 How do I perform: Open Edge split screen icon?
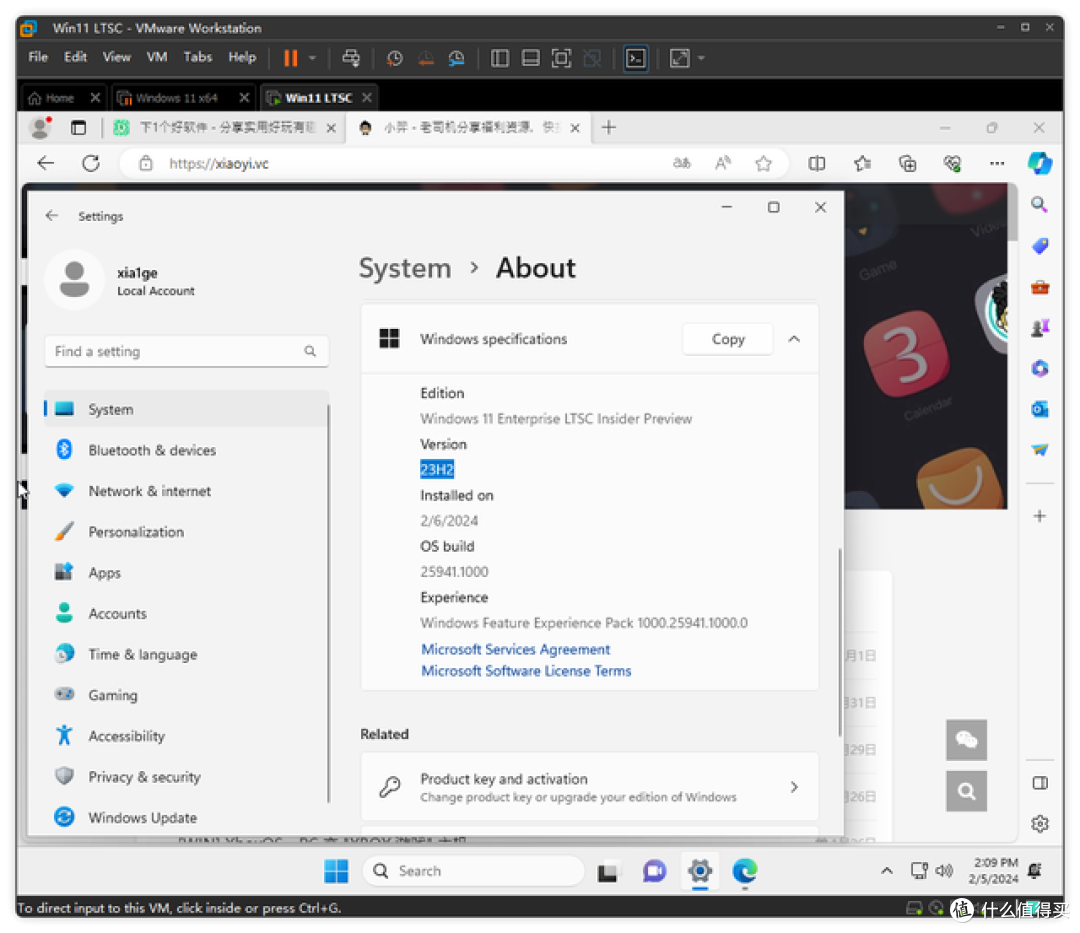(x=817, y=164)
